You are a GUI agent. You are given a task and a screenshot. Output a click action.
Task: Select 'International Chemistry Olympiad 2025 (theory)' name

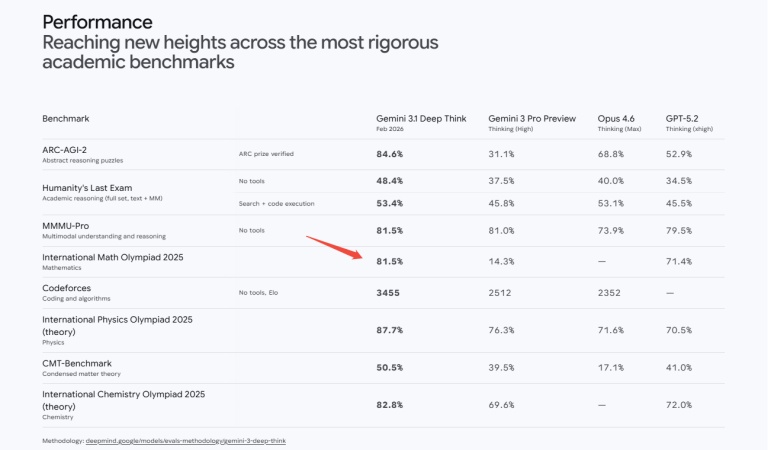click(123, 400)
